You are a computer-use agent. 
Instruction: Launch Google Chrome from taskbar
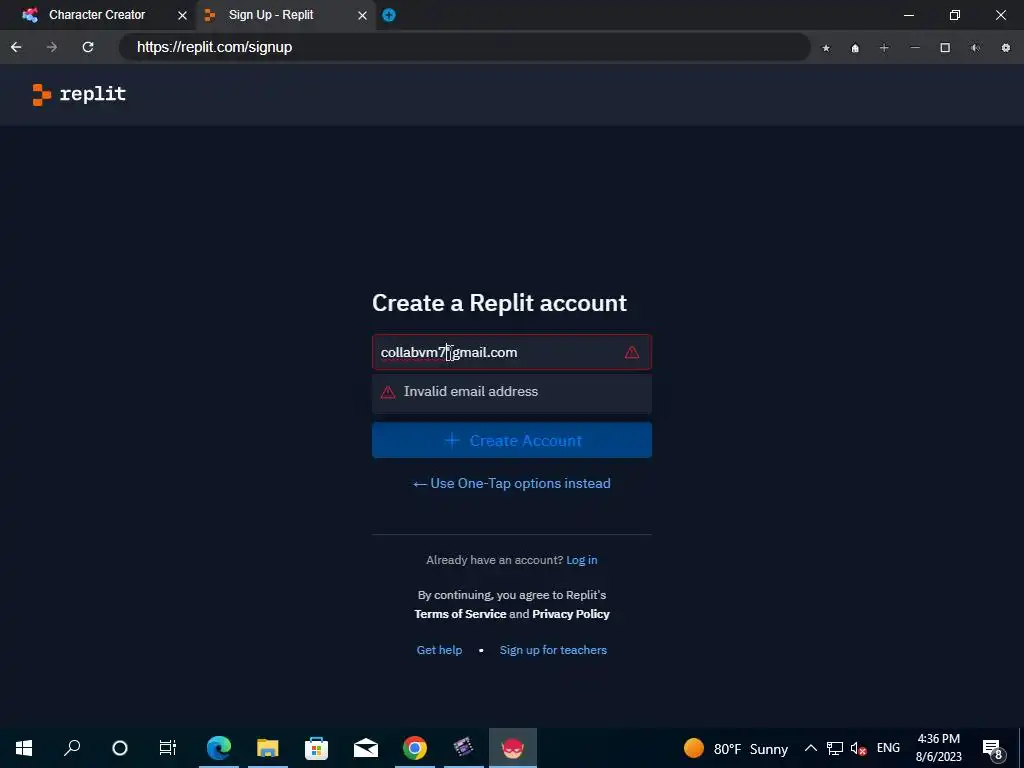[x=415, y=748]
